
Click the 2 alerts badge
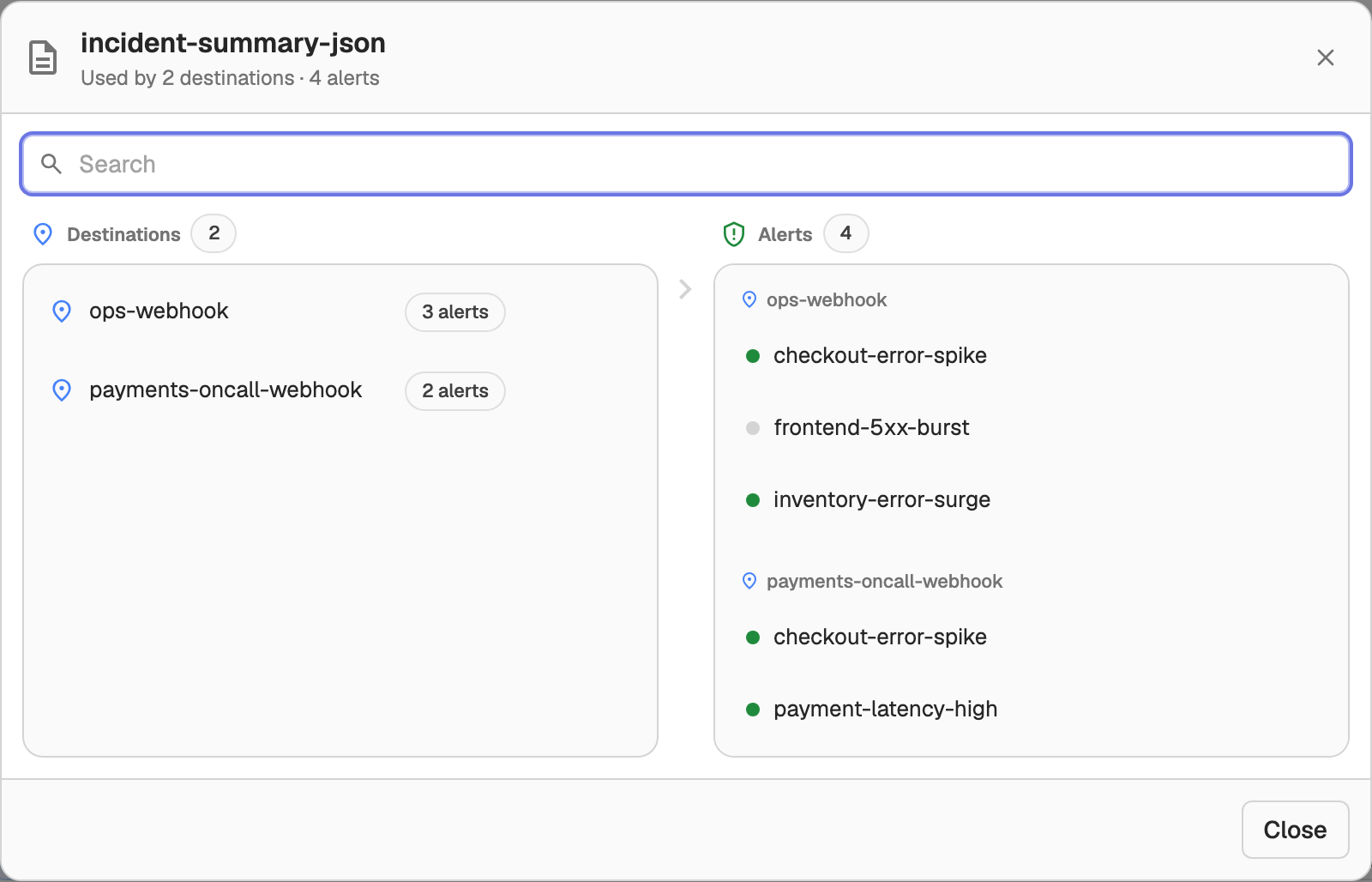point(455,391)
